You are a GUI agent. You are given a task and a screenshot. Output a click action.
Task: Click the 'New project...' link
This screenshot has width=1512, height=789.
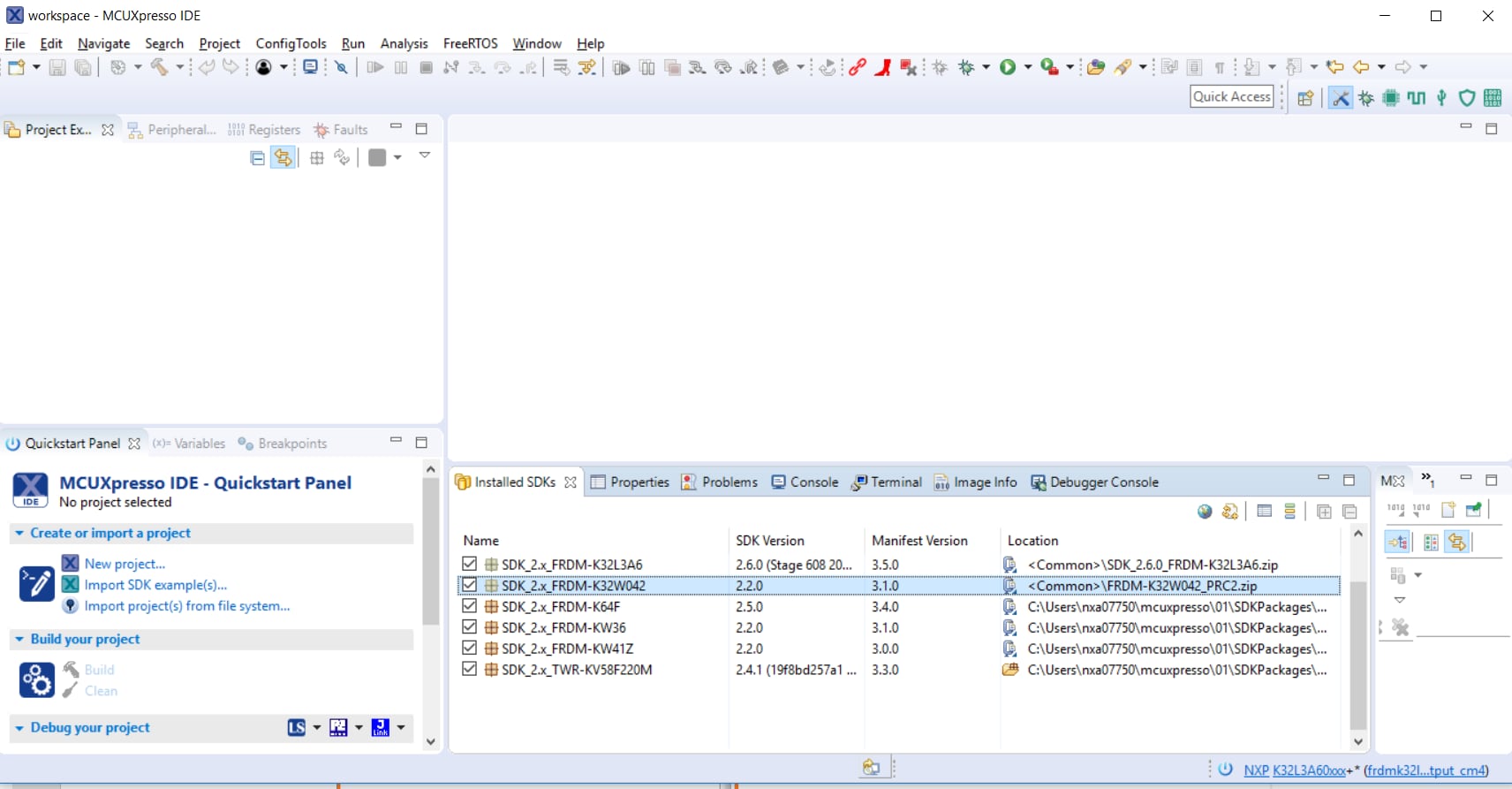(x=125, y=564)
